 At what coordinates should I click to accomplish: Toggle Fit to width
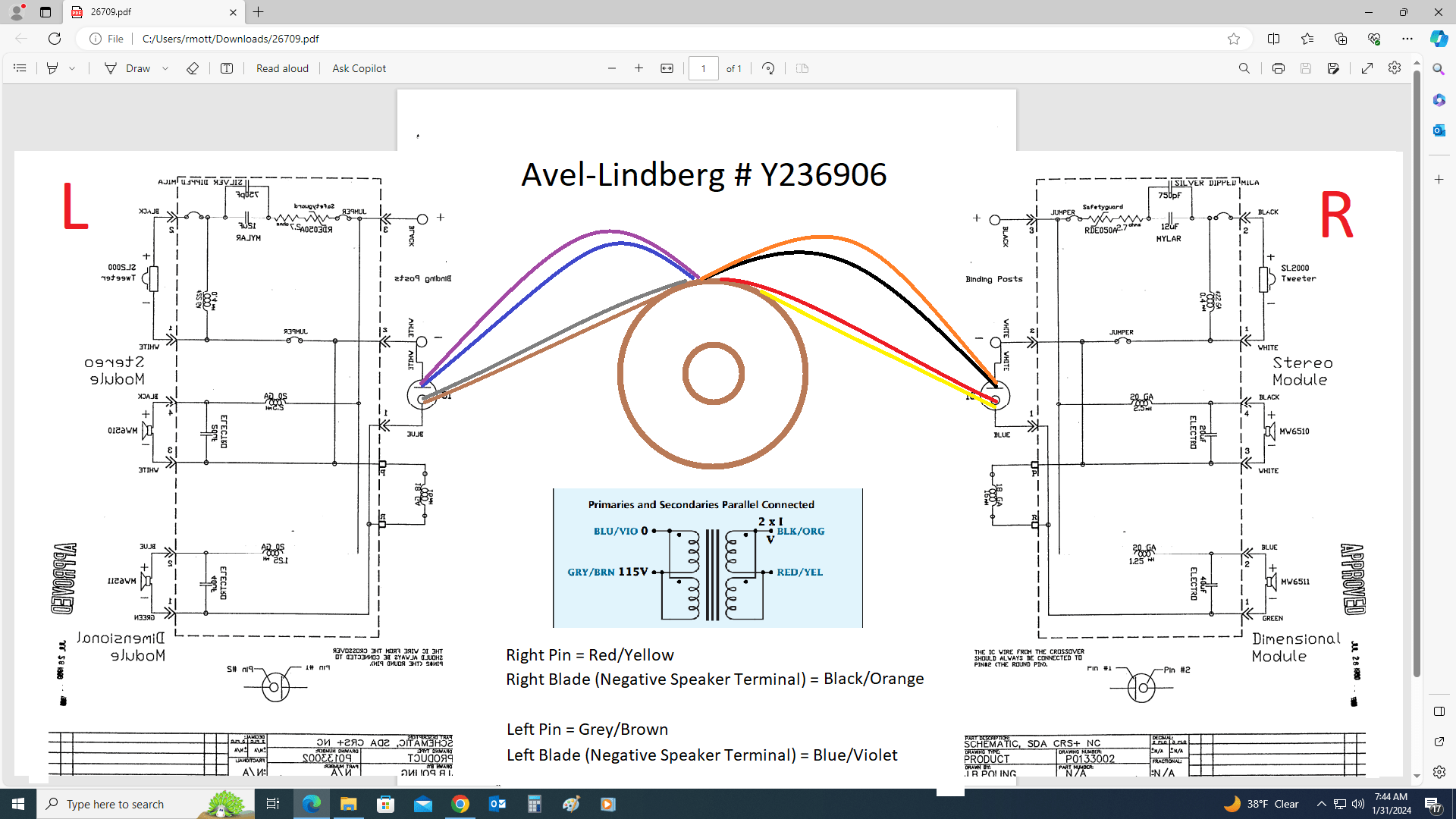click(x=667, y=68)
